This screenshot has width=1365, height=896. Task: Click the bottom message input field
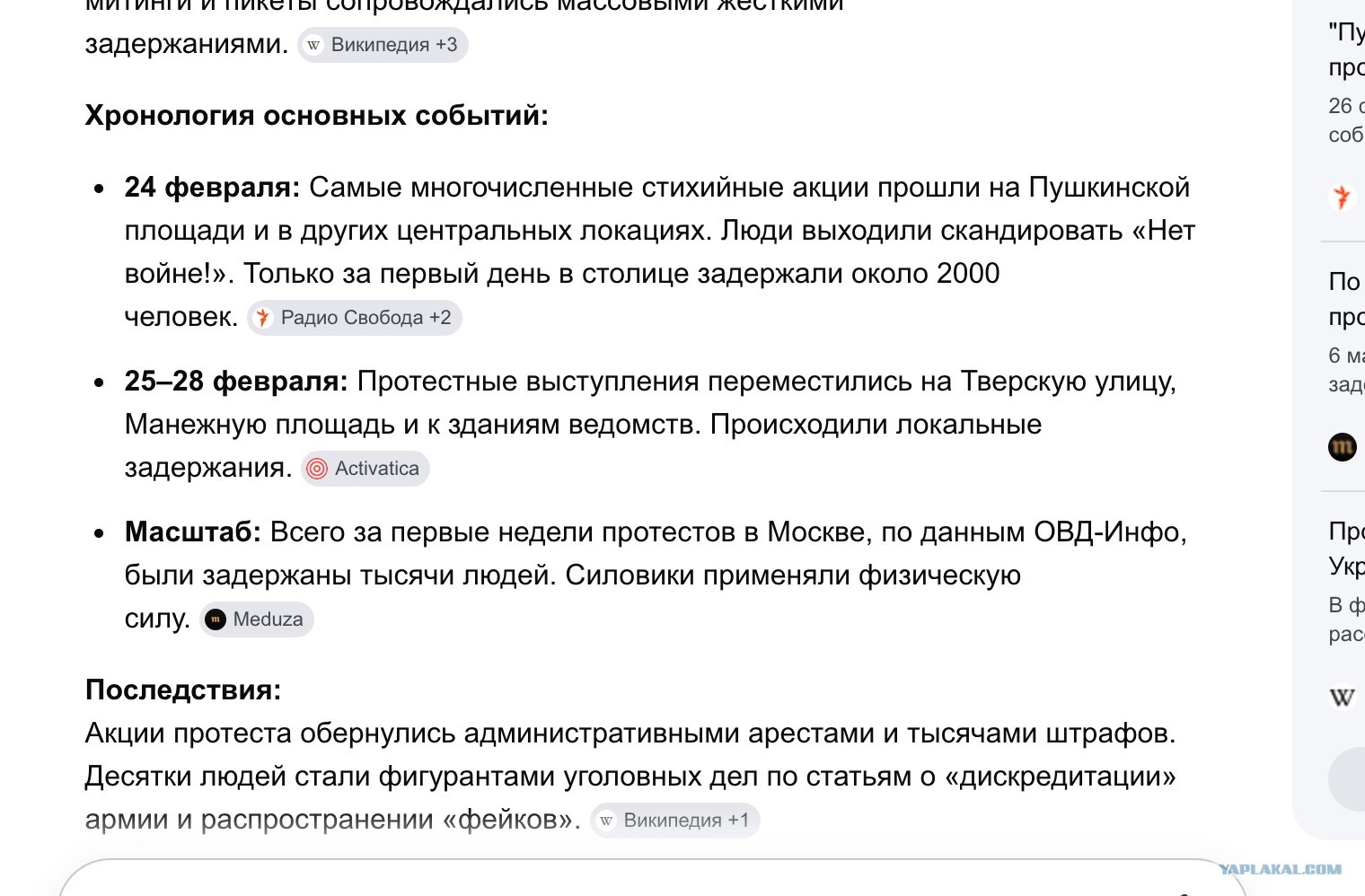653,878
